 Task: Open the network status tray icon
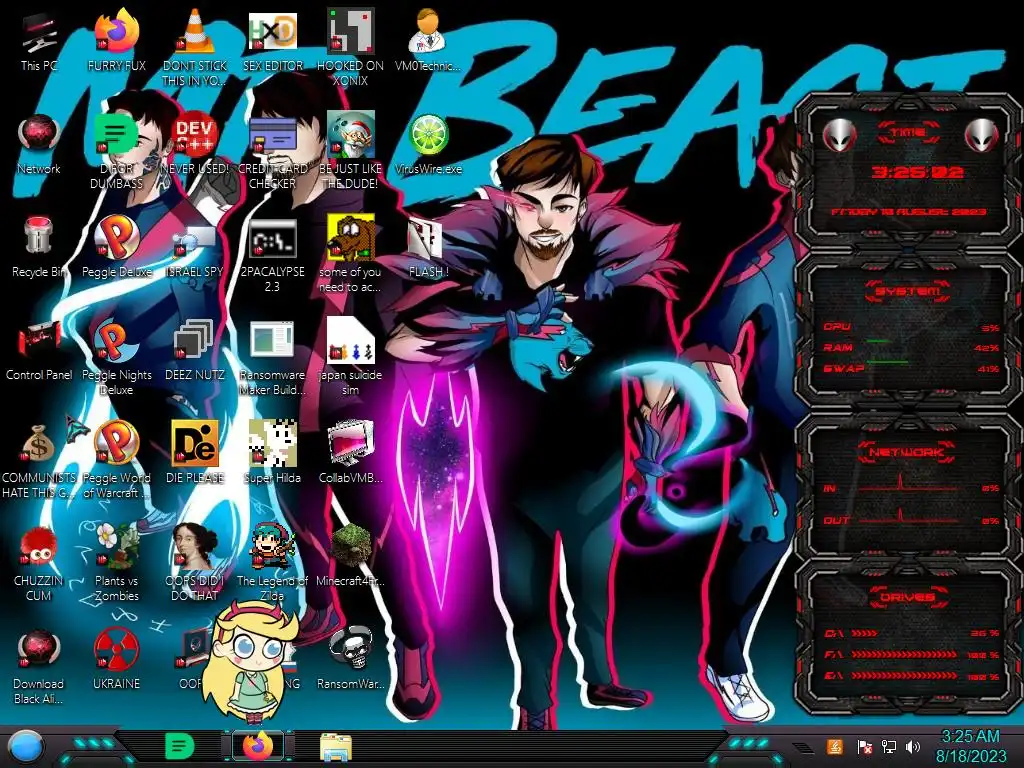tap(888, 746)
